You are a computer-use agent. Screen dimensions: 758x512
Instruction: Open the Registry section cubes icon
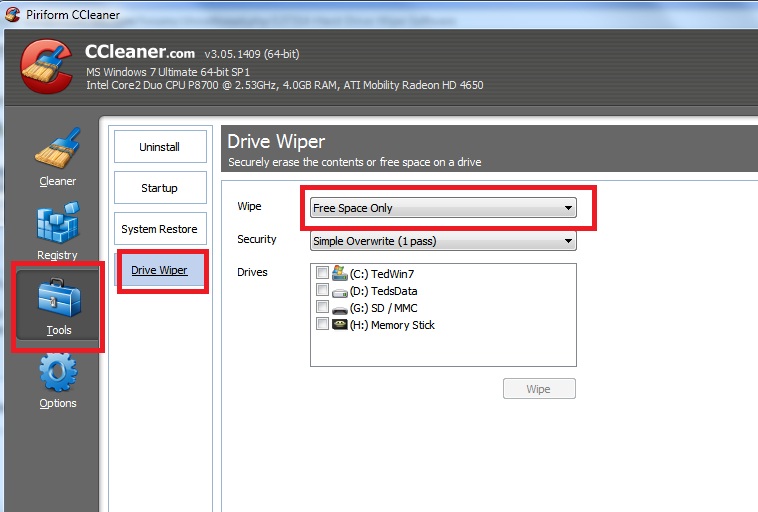click(57, 223)
